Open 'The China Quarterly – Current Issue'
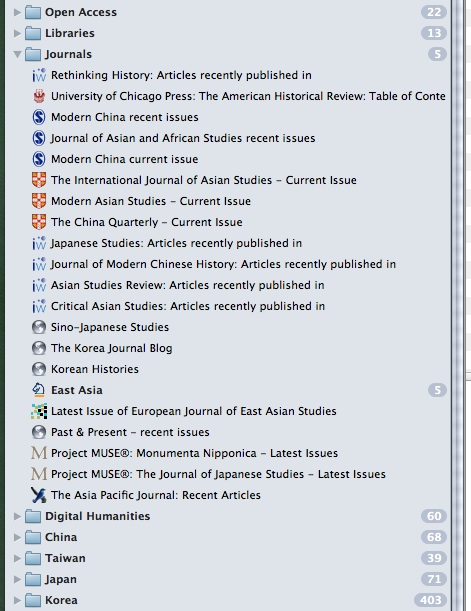 pyautogui.click(x=146, y=222)
